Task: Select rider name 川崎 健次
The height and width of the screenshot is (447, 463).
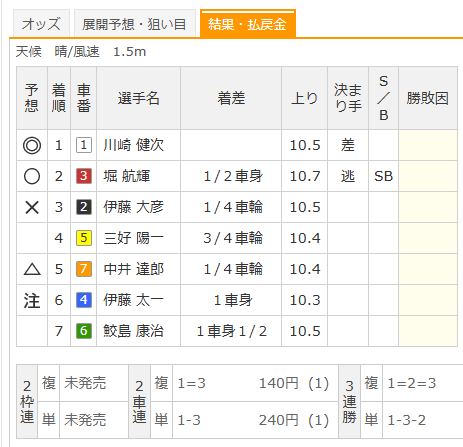Action: [x=134, y=145]
